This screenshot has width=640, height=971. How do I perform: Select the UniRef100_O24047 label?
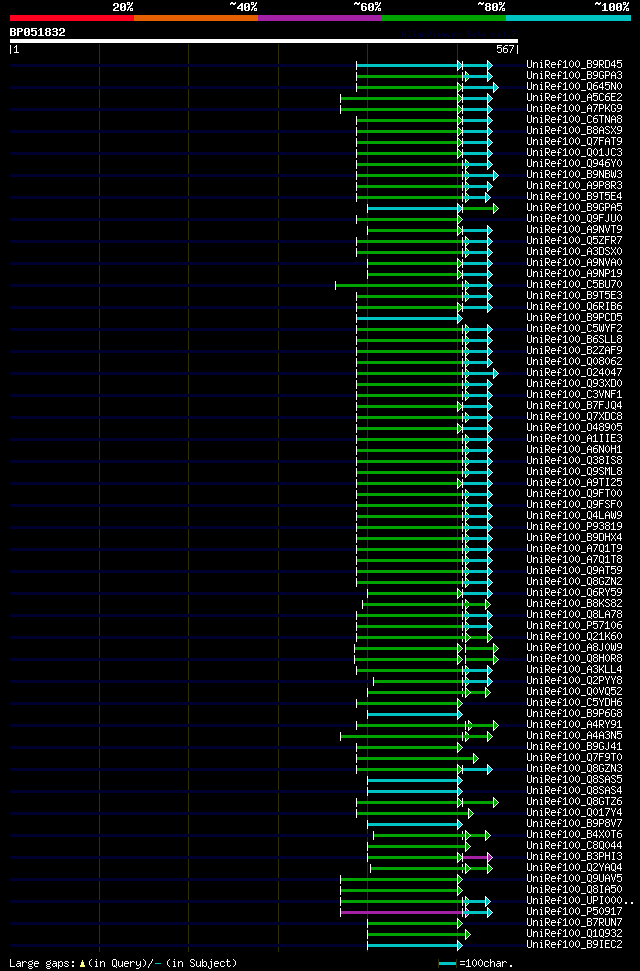574,372
